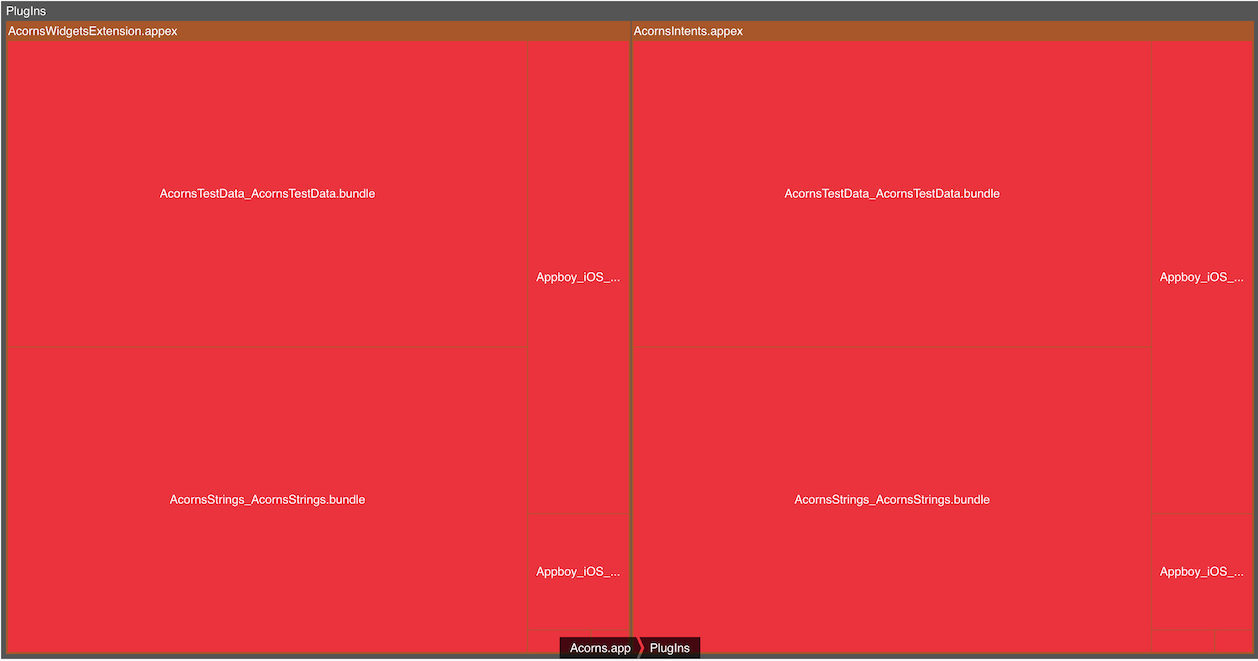Image resolution: width=1258 pixels, height=661 pixels.
Task: Open AcornsTestData bundle tile in AcornsWidgetsExtension
Action: pos(267,194)
